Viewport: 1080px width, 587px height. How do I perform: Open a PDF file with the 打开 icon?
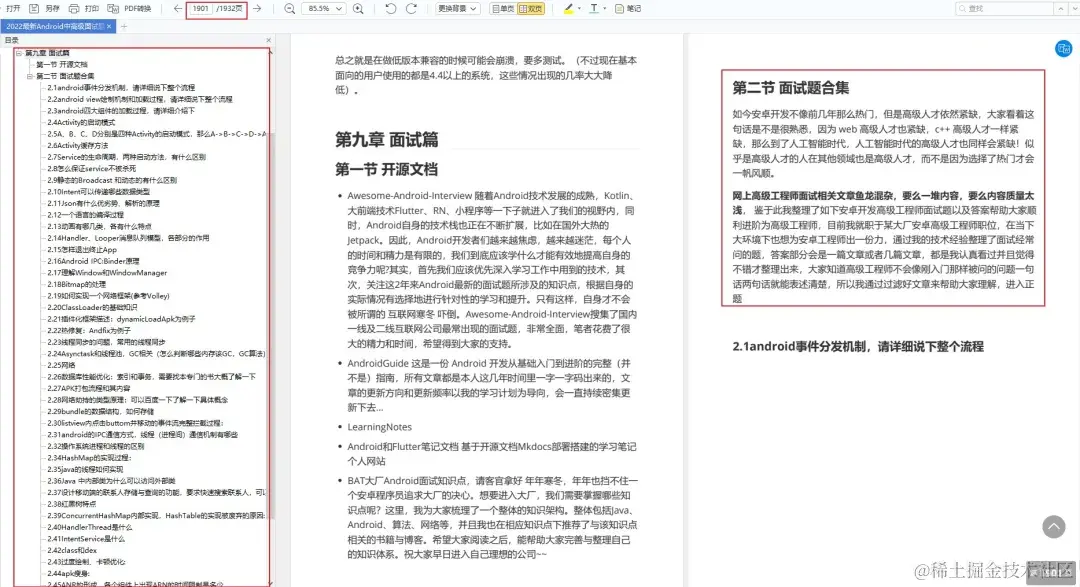12,10
